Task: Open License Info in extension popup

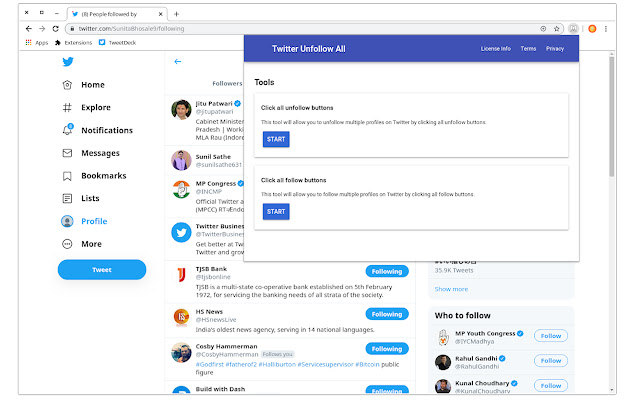Action: (496, 49)
